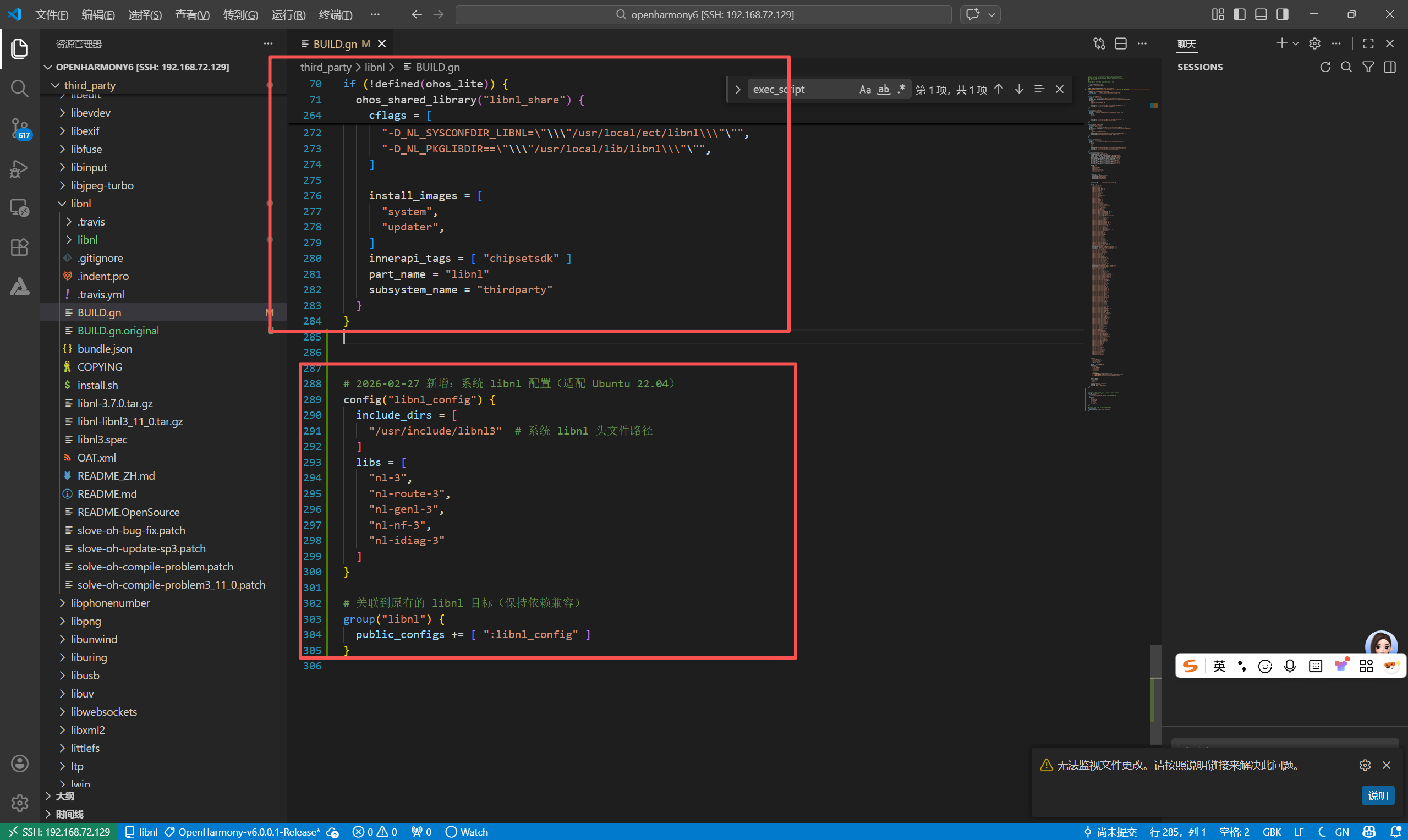
Task: Refresh the chat sessions list
Action: pyautogui.click(x=1325, y=67)
